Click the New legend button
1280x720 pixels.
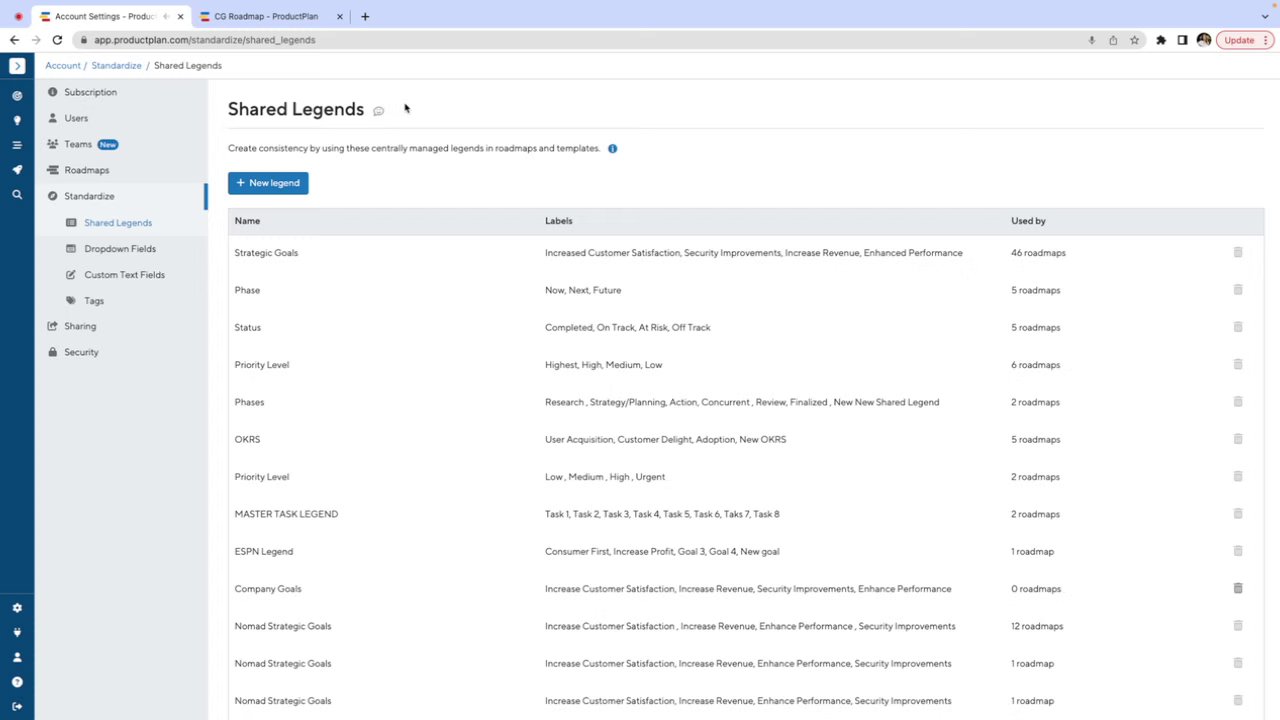268,183
